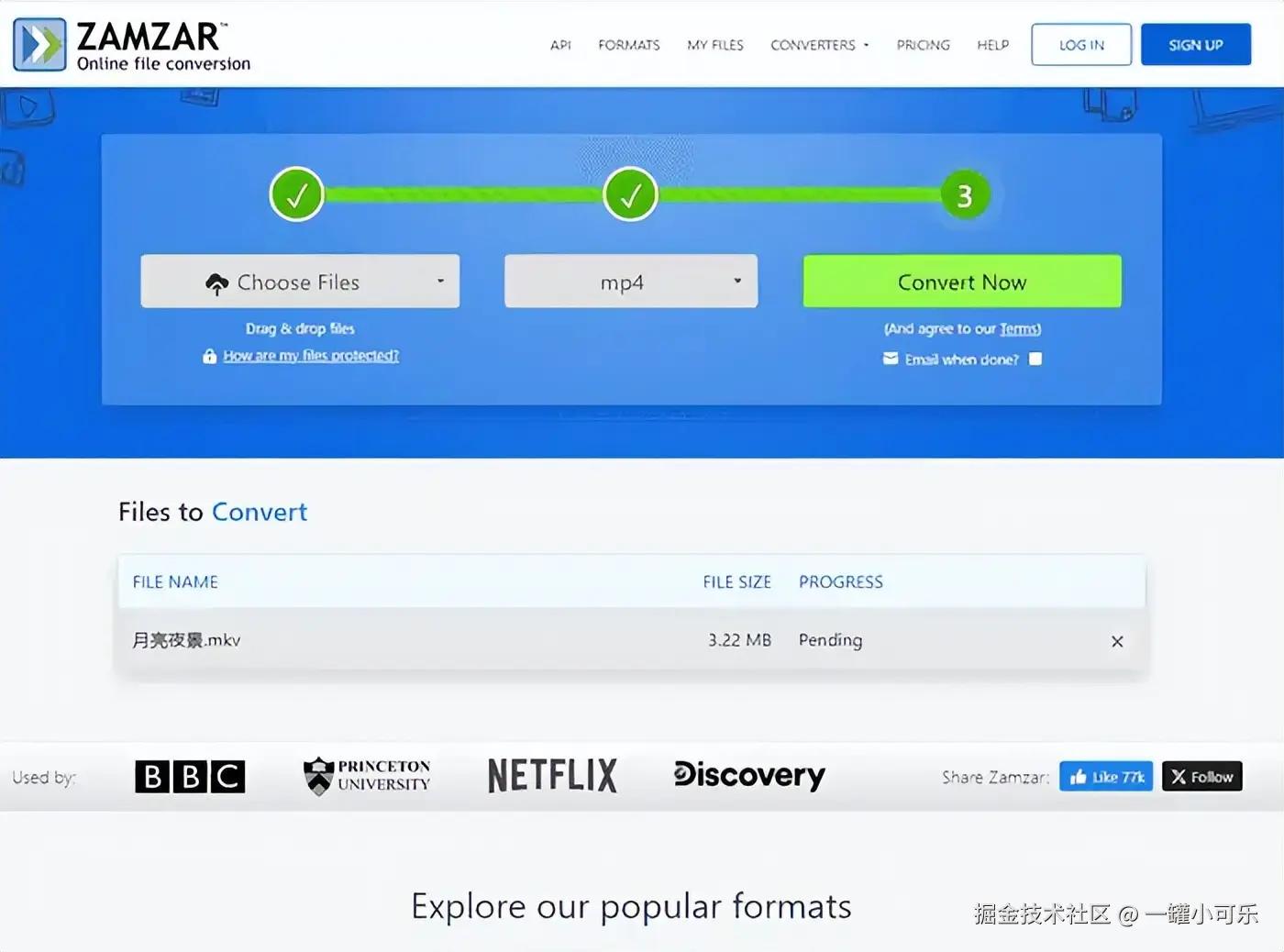This screenshot has height=952, width=1284.
Task: Expand the CONVERTERS dropdown menu
Action: point(819,45)
